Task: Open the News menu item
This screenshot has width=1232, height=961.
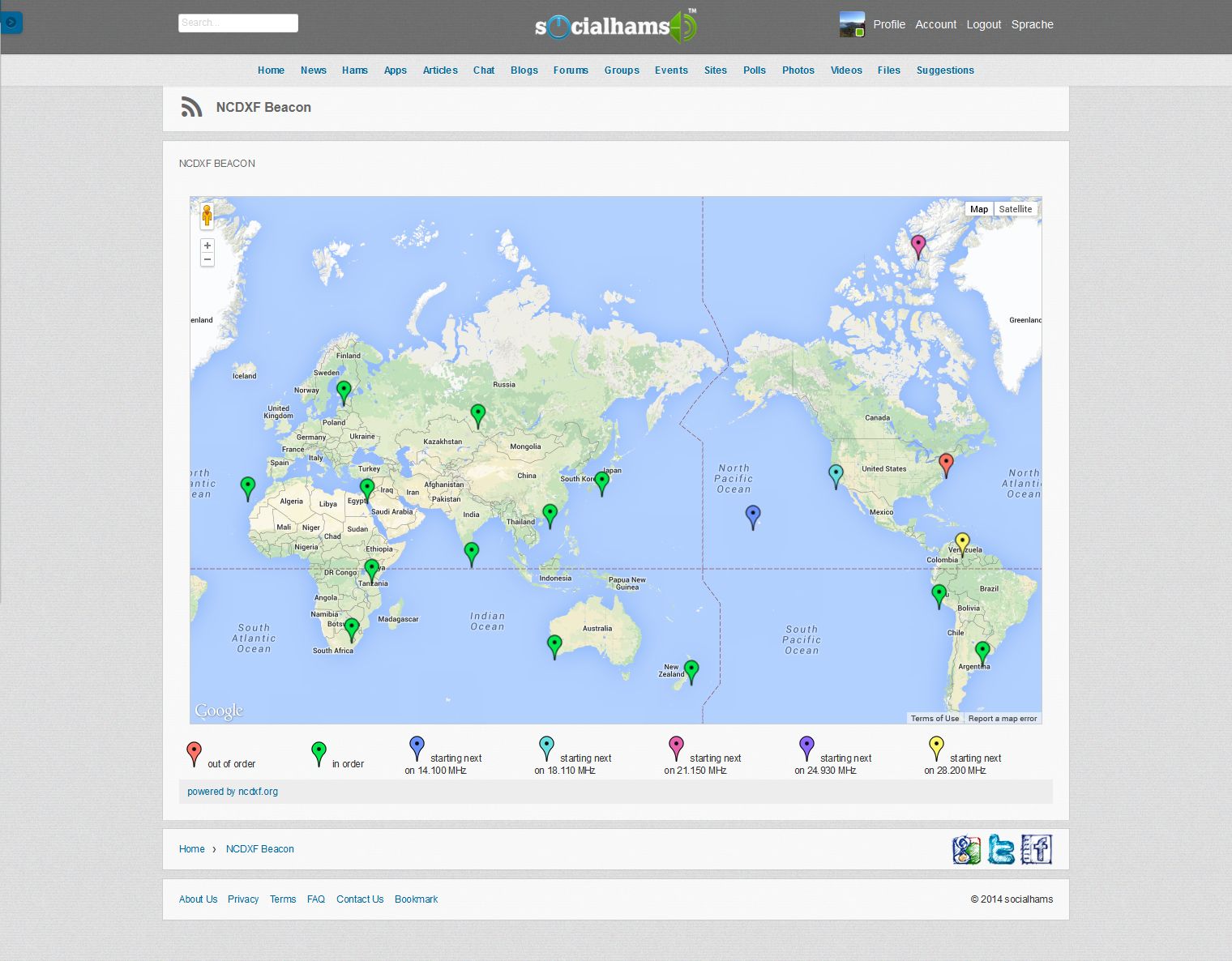Action: pos(314,70)
